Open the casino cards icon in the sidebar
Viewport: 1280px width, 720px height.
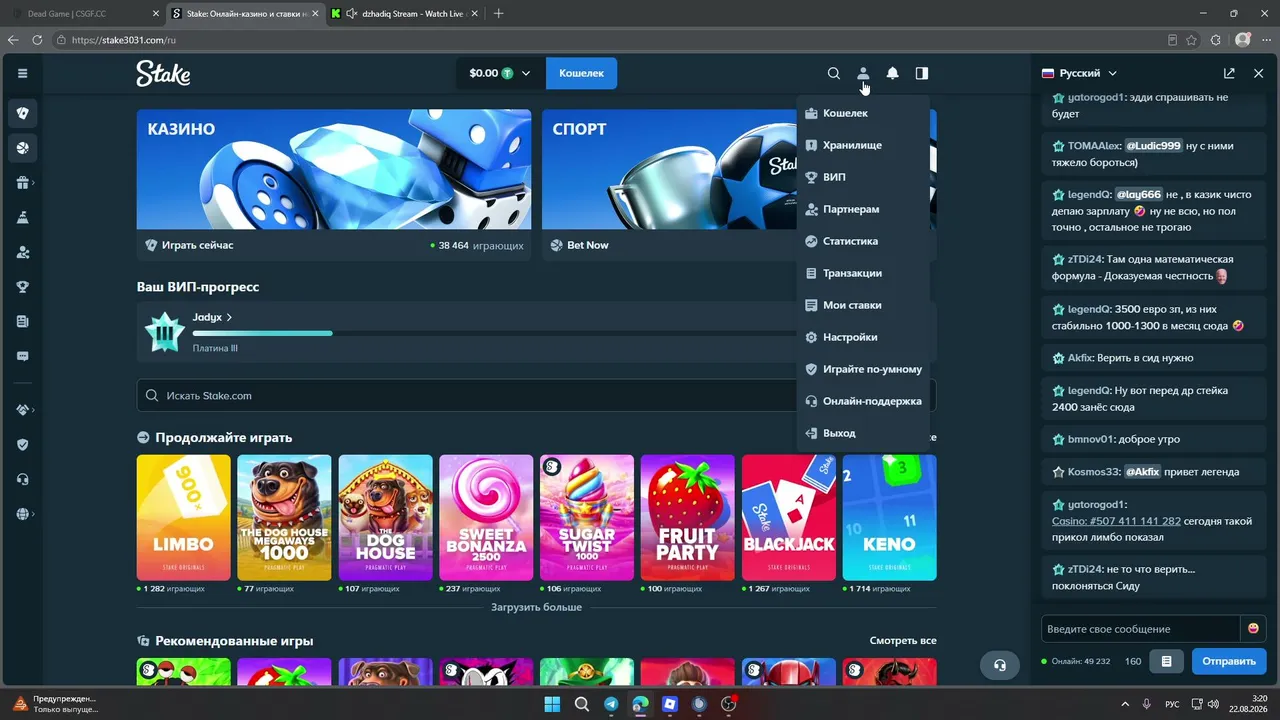tap(22, 113)
